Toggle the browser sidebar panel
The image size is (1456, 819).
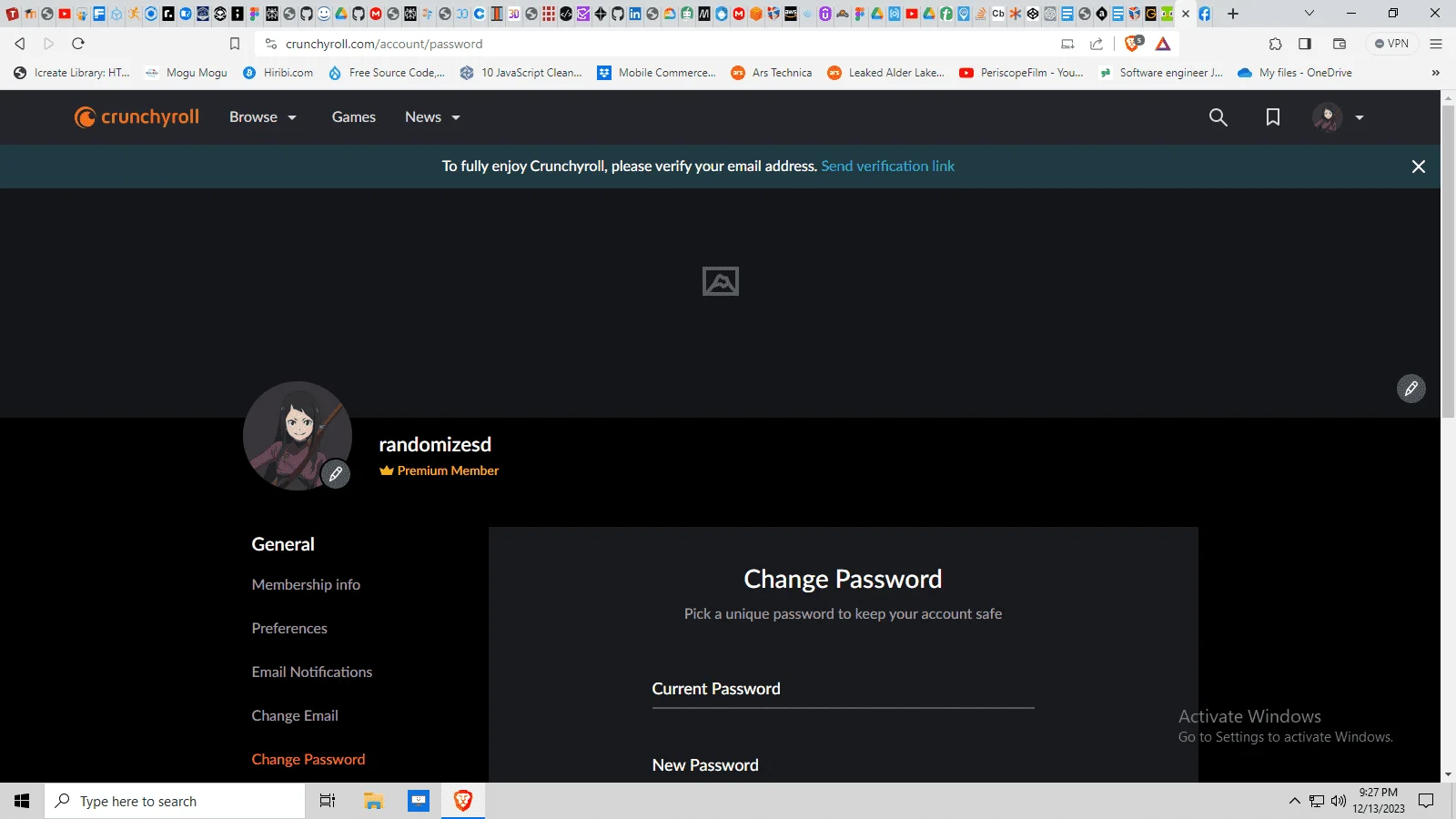point(1305,44)
